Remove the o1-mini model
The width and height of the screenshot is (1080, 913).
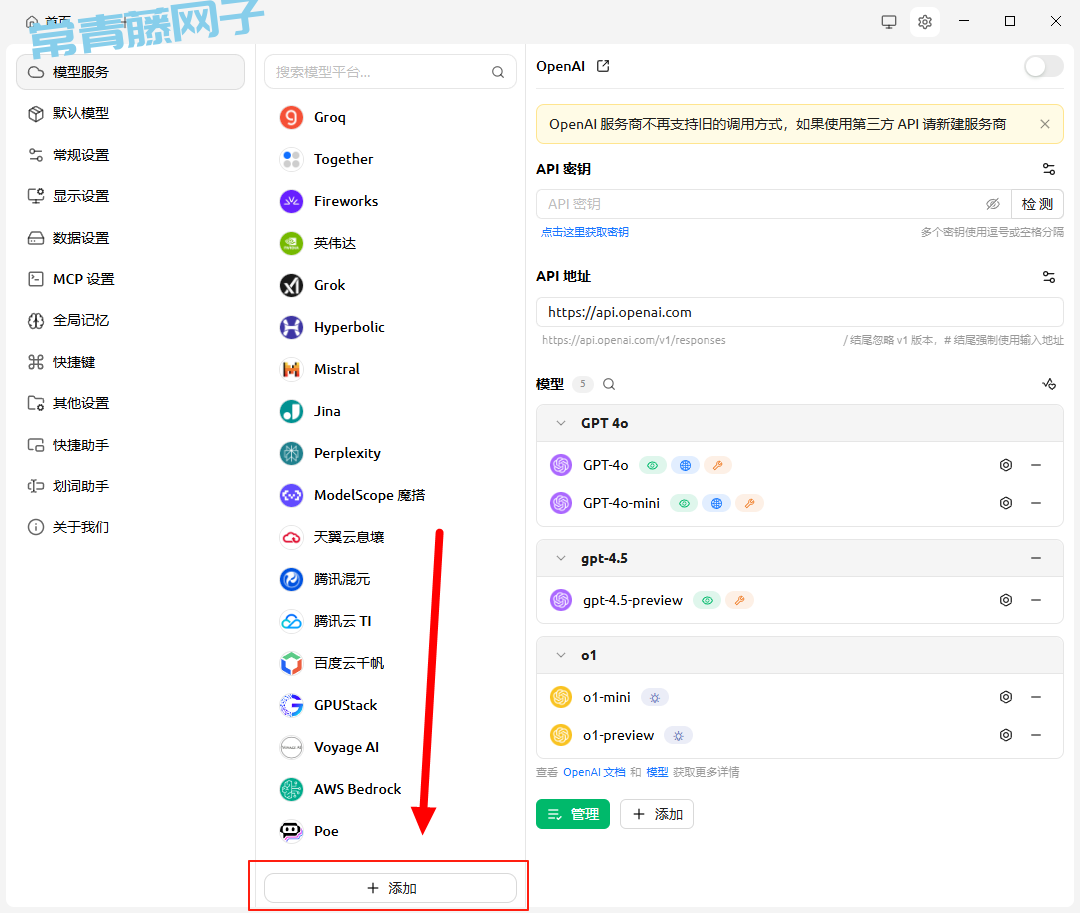point(1036,697)
